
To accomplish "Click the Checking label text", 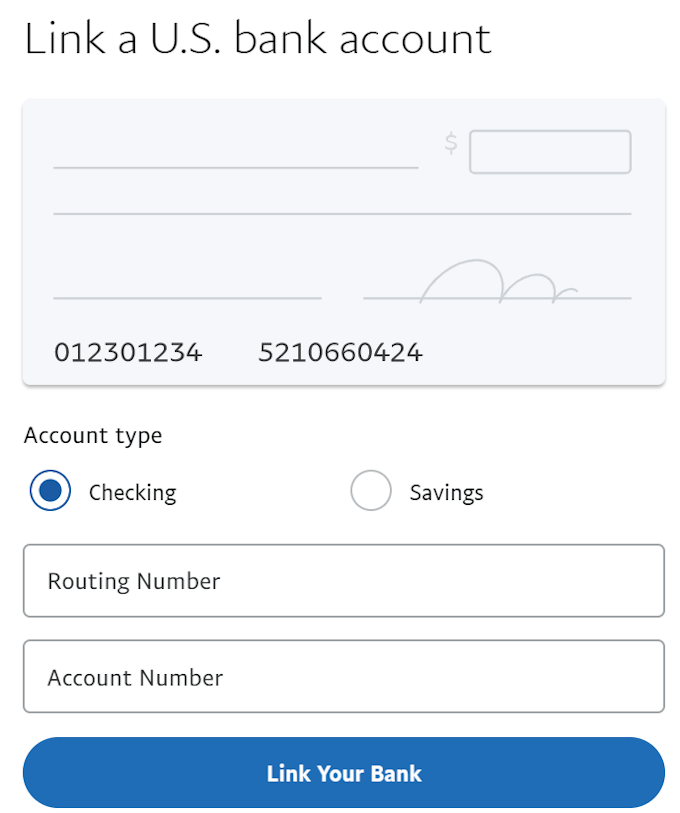I will [133, 492].
